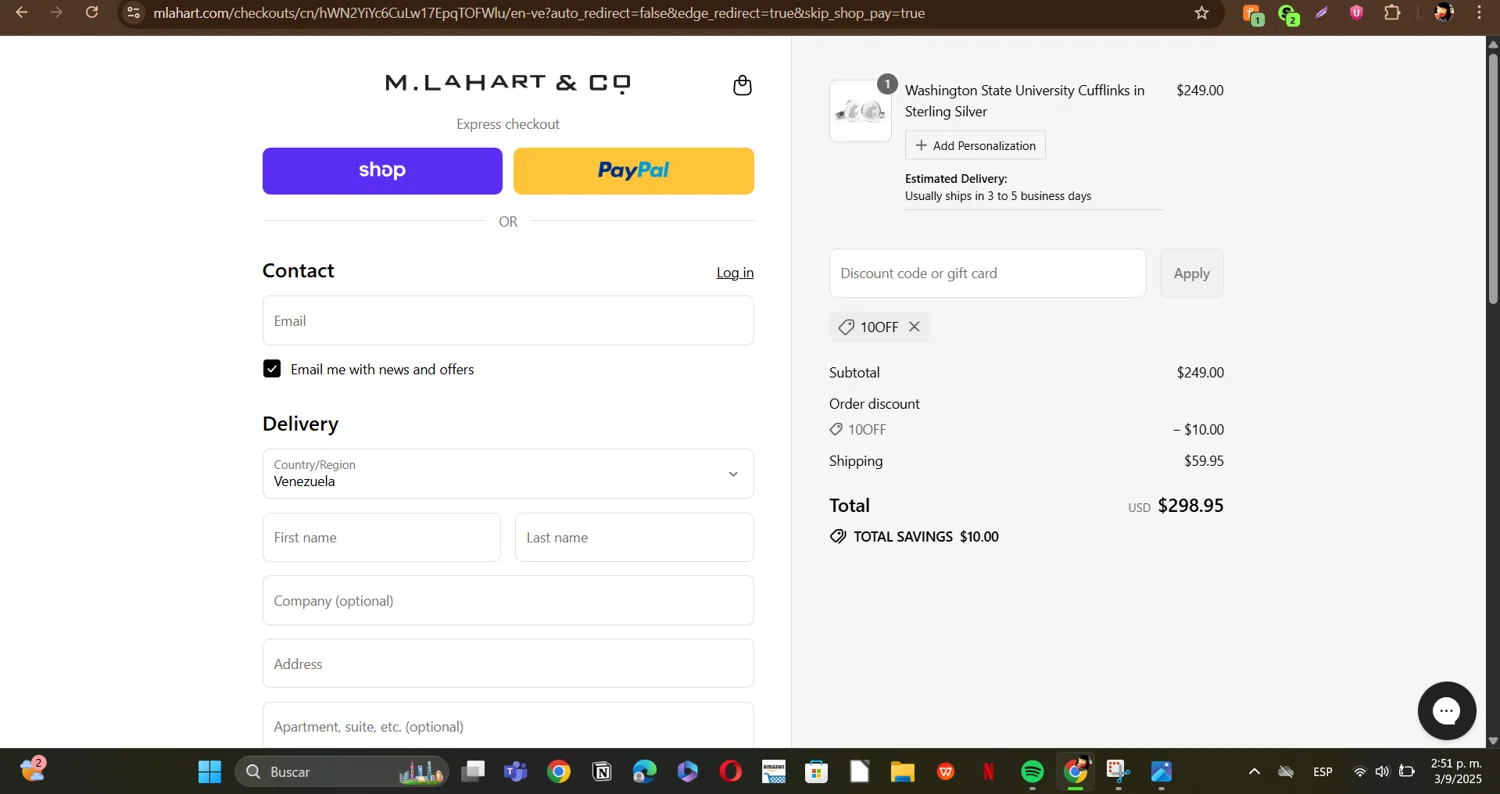Click the Total $298.95 amount
1500x794 pixels.
[x=1190, y=506]
